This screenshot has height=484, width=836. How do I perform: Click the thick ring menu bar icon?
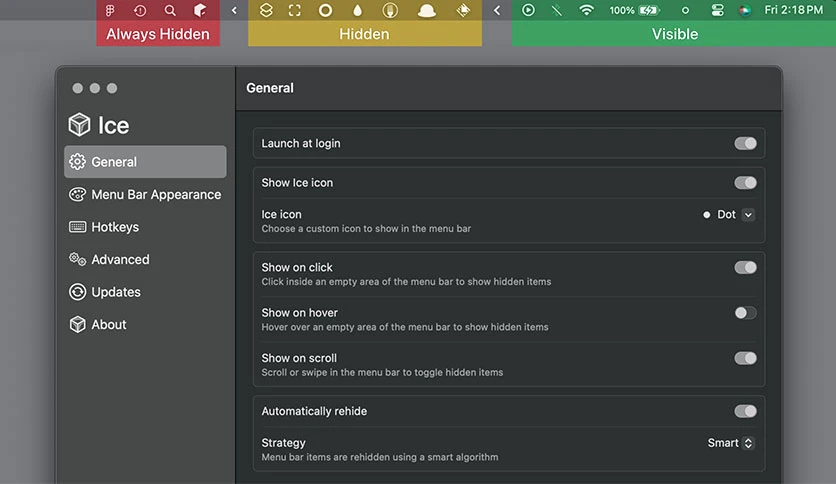click(325, 10)
